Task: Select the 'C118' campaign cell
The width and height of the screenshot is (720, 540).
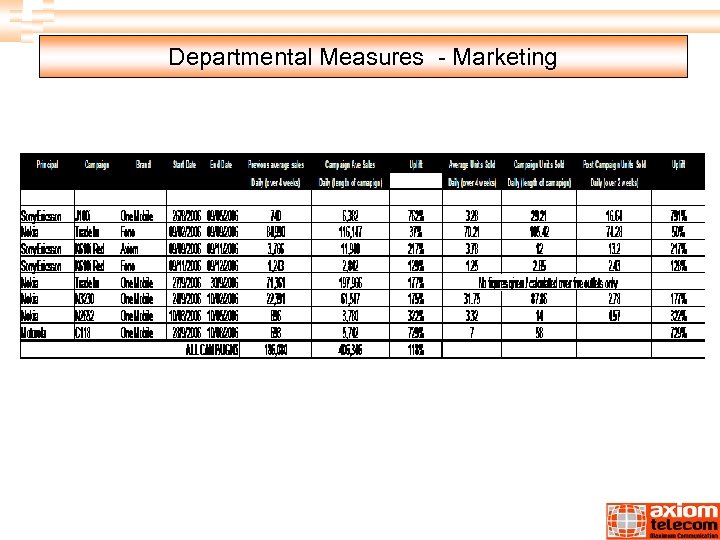Action: click(83, 332)
